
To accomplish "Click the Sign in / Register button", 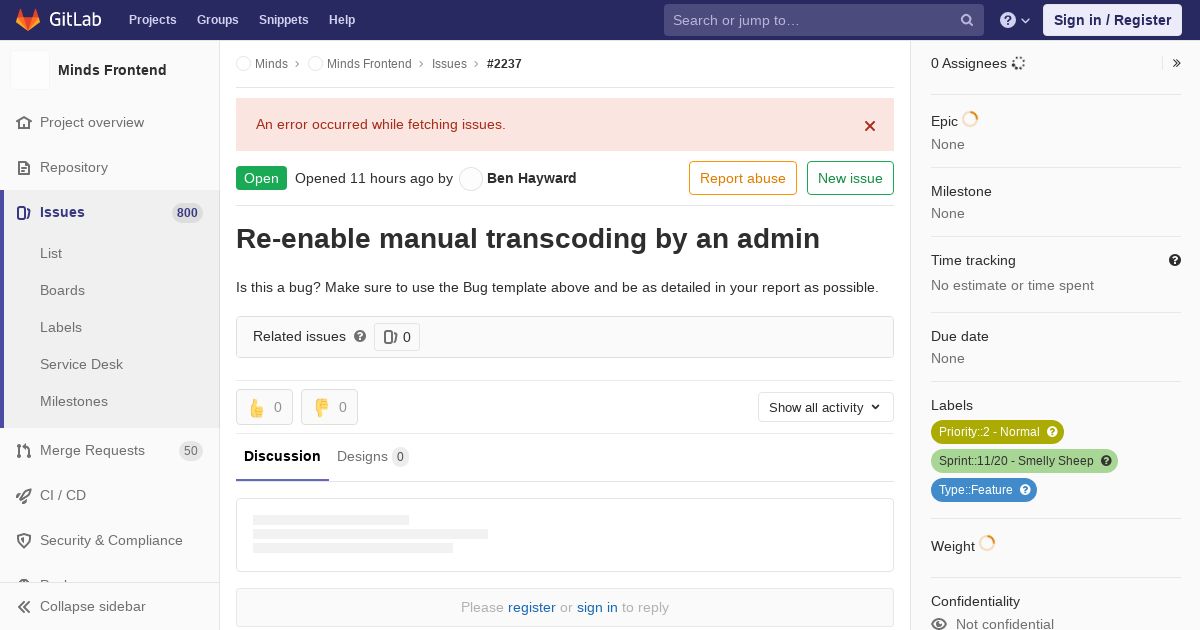I will coord(1112,20).
